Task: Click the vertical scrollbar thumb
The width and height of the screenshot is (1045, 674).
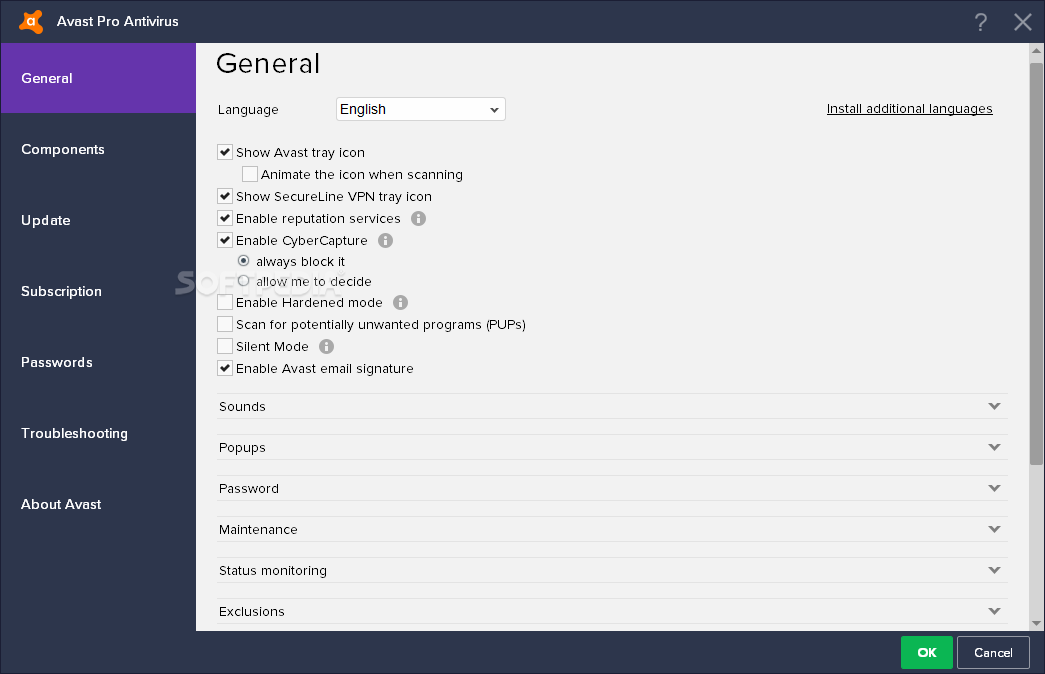Action: click(1036, 264)
